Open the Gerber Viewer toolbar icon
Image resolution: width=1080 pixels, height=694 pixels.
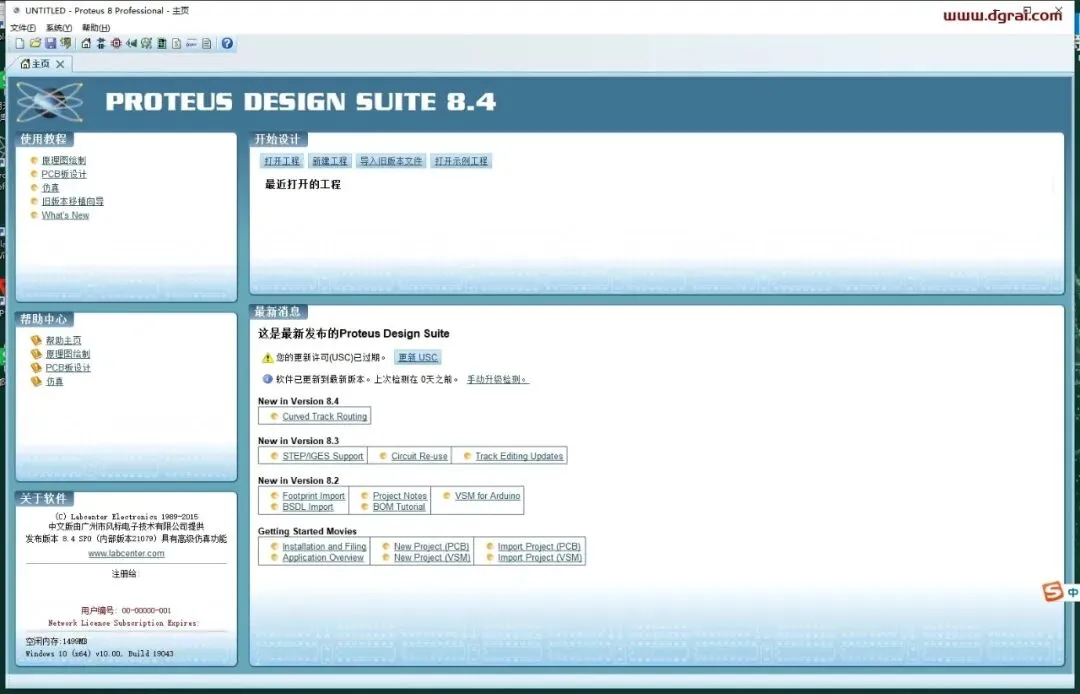(147, 43)
